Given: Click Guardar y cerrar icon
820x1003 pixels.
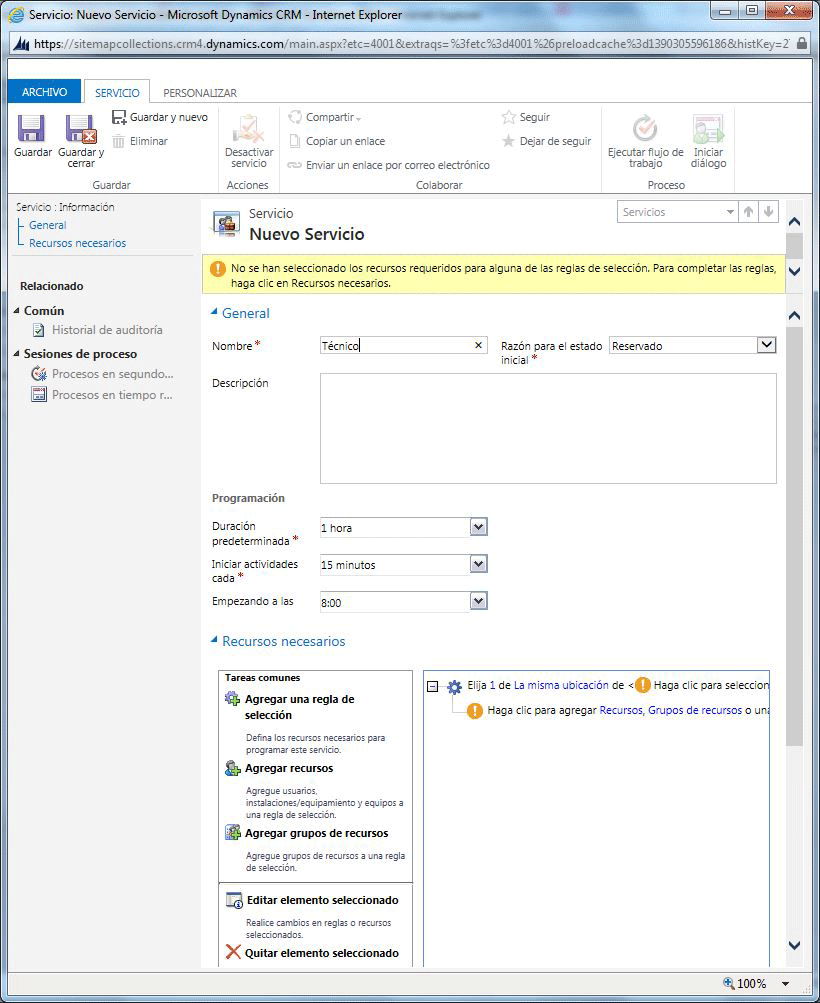Looking at the screenshot, I should point(81,129).
